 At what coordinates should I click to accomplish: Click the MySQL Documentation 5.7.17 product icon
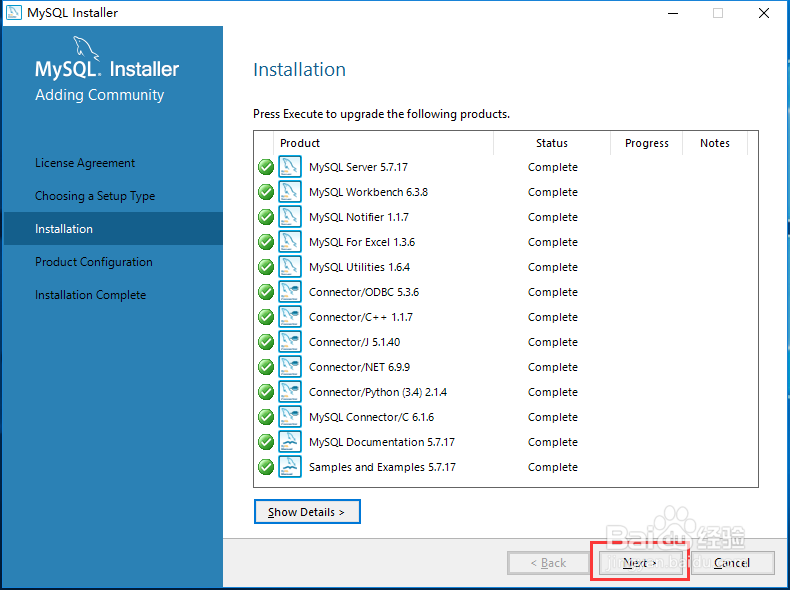click(290, 442)
